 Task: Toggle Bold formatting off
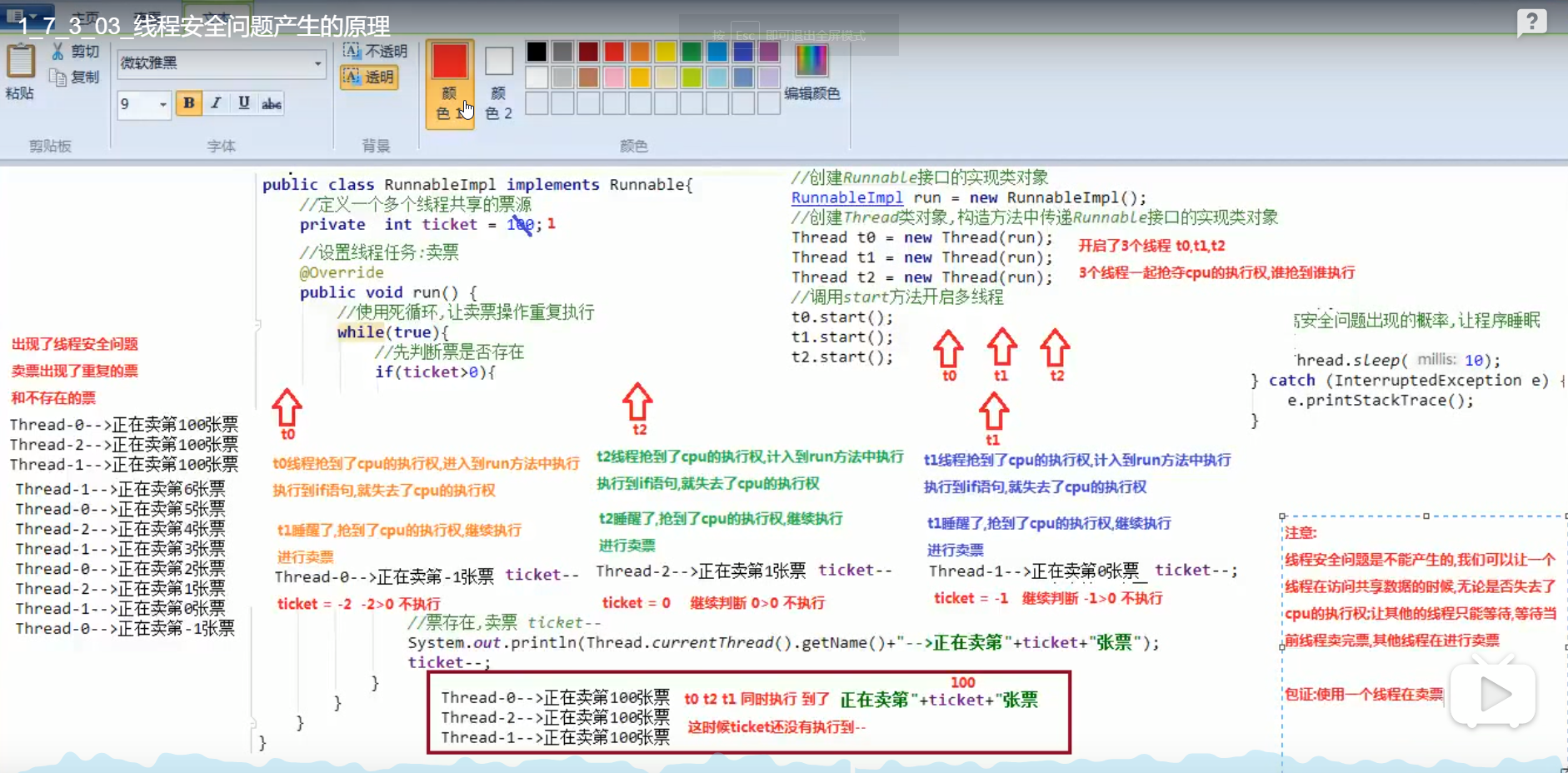[x=189, y=103]
